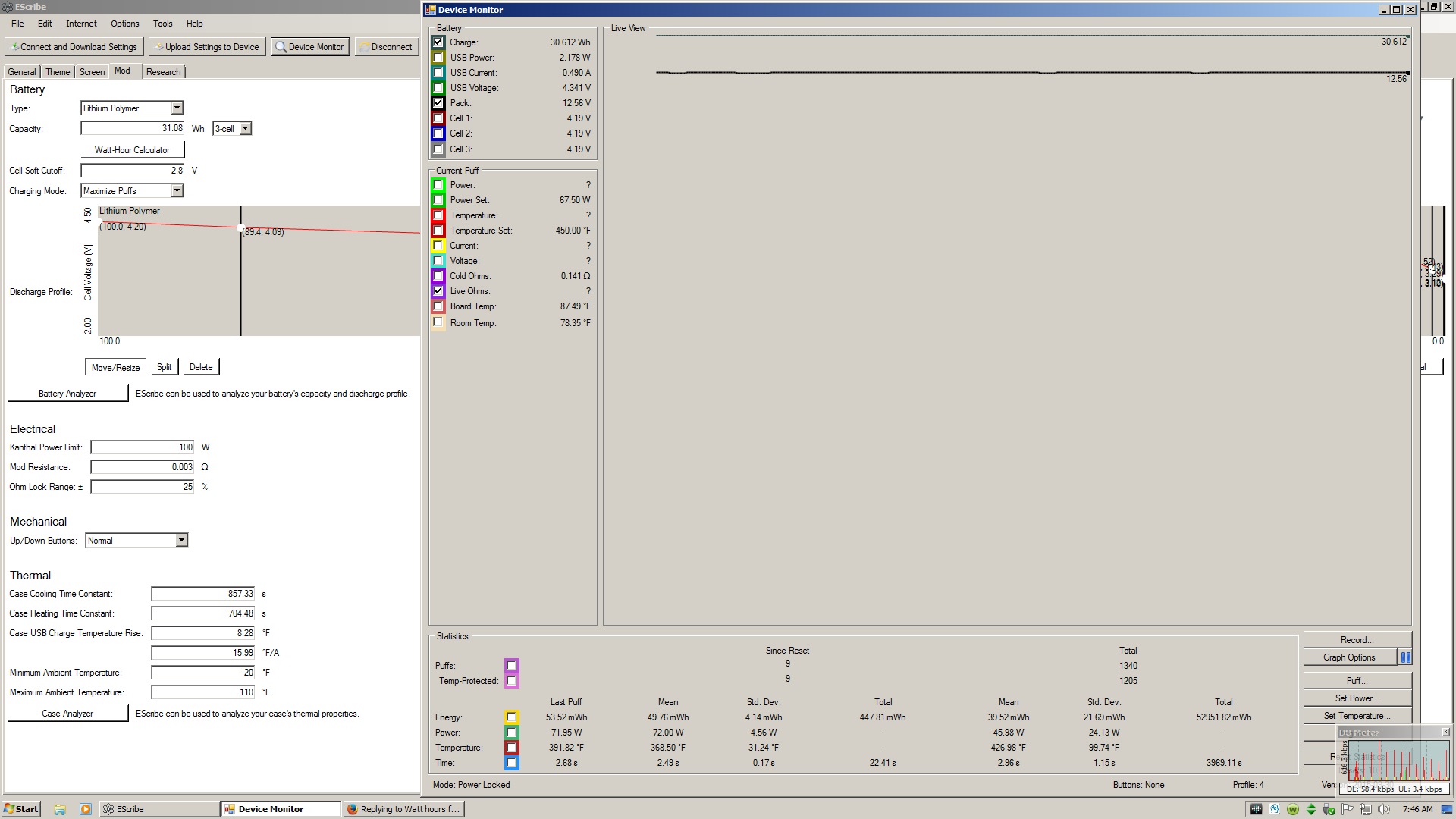Toggle the Live Ohms checkbox
This screenshot has width=1456, height=819.
438,291
